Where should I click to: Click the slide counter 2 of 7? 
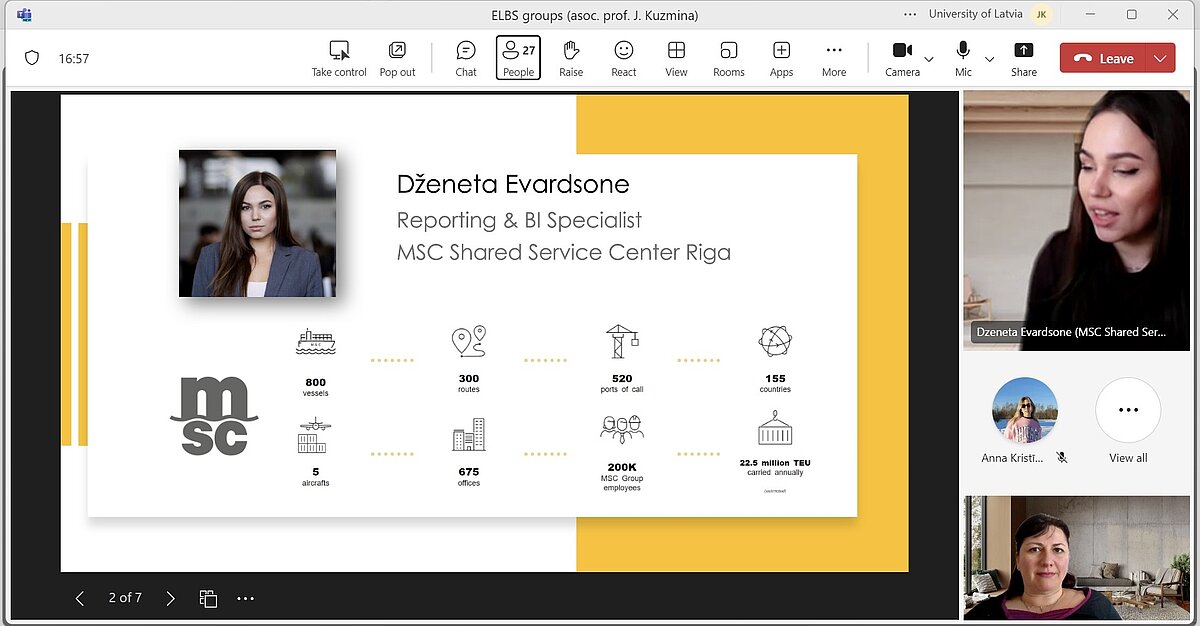click(125, 598)
